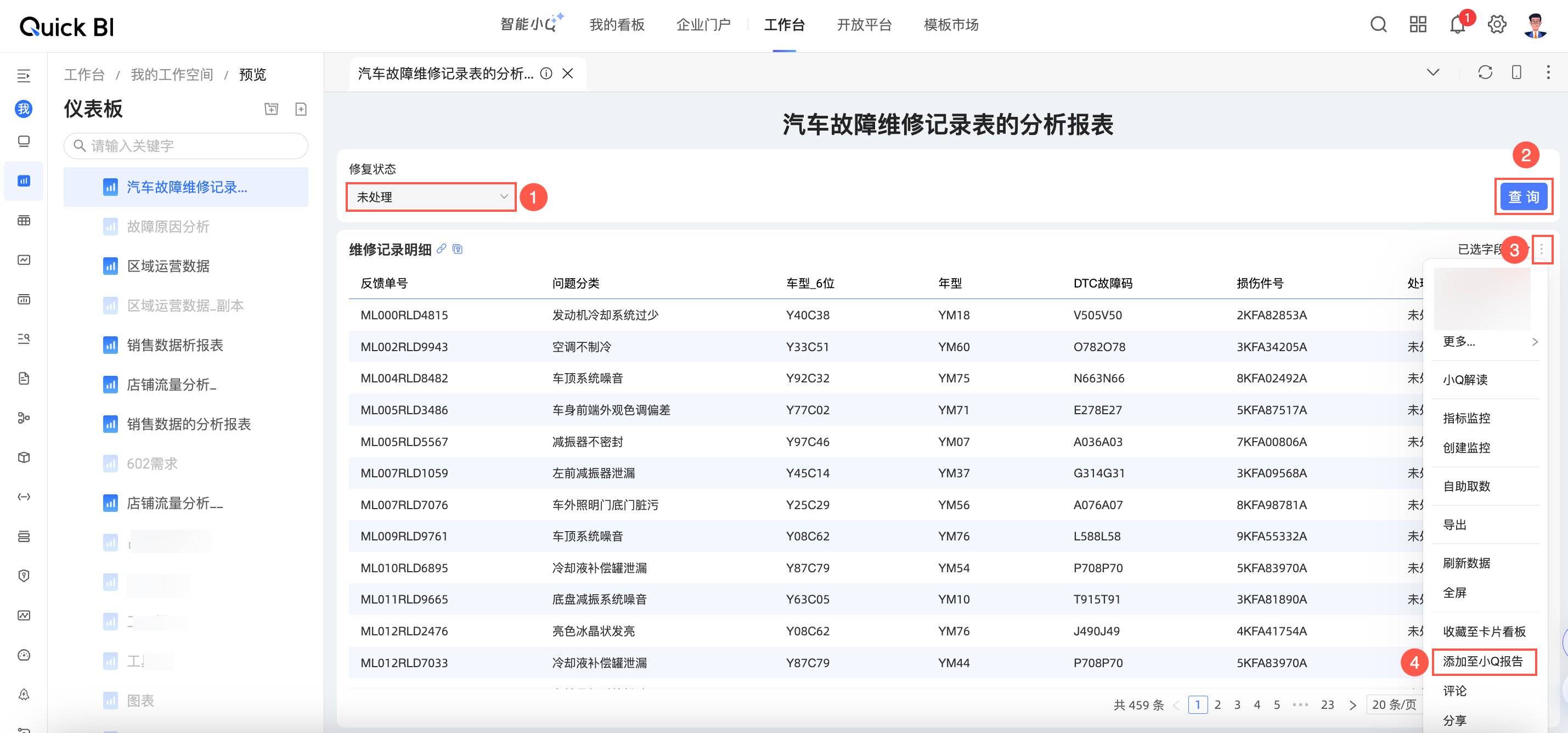Image resolution: width=1568 pixels, height=733 pixels.
Task: Go to page 2 of the table
Action: click(1217, 704)
